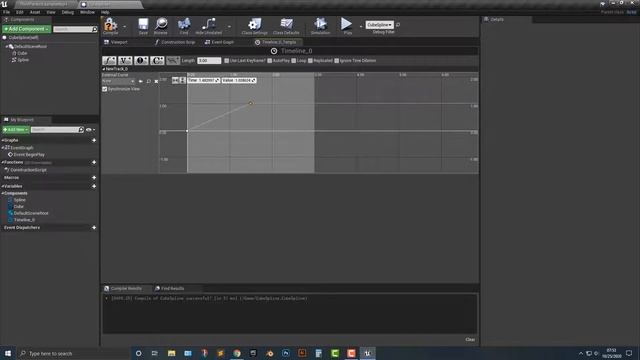The height and width of the screenshot is (360, 640).
Task: Open the Window menu
Action: pos(87,12)
